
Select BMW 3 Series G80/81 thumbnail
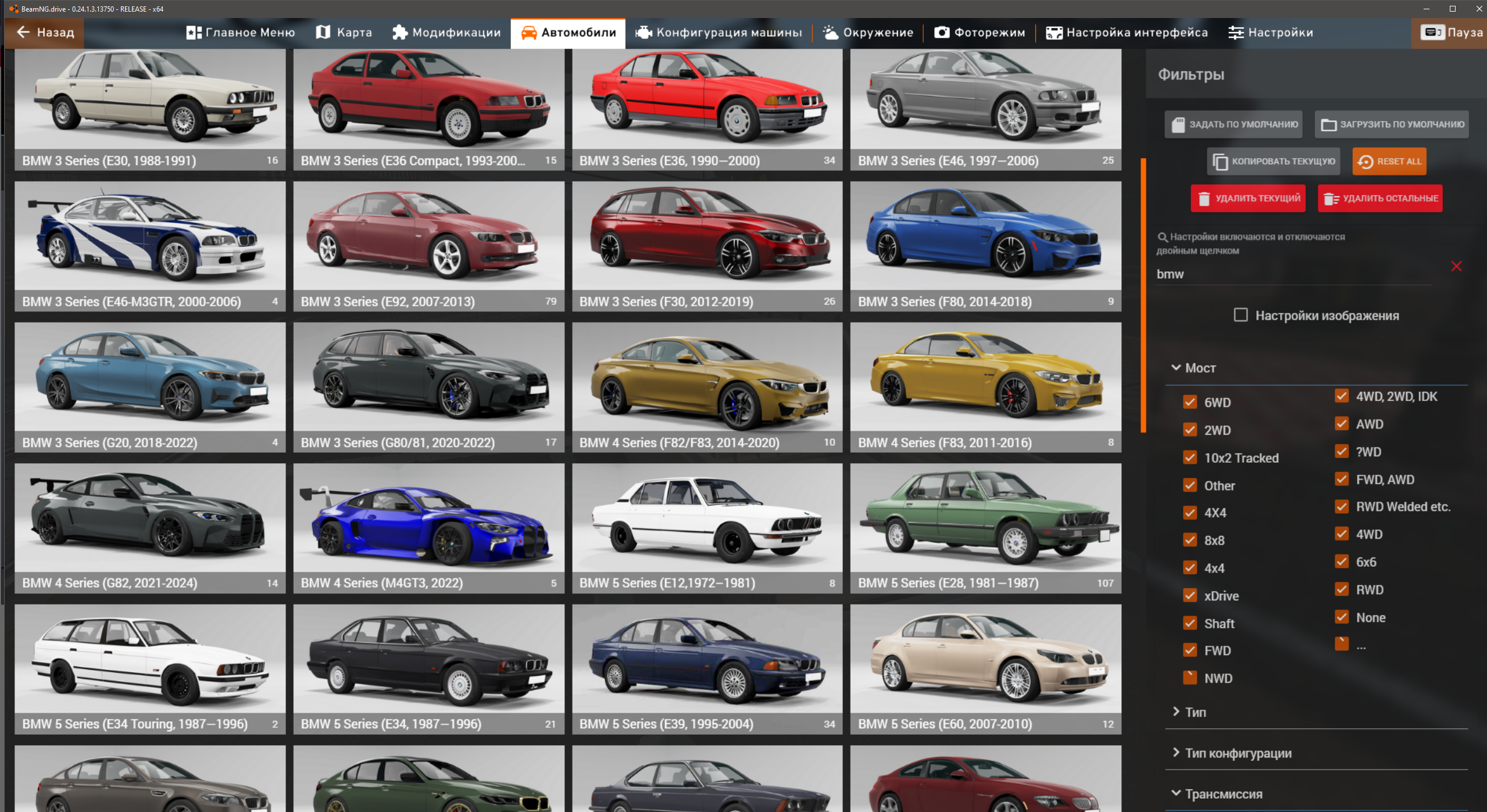tap(428, 387)
